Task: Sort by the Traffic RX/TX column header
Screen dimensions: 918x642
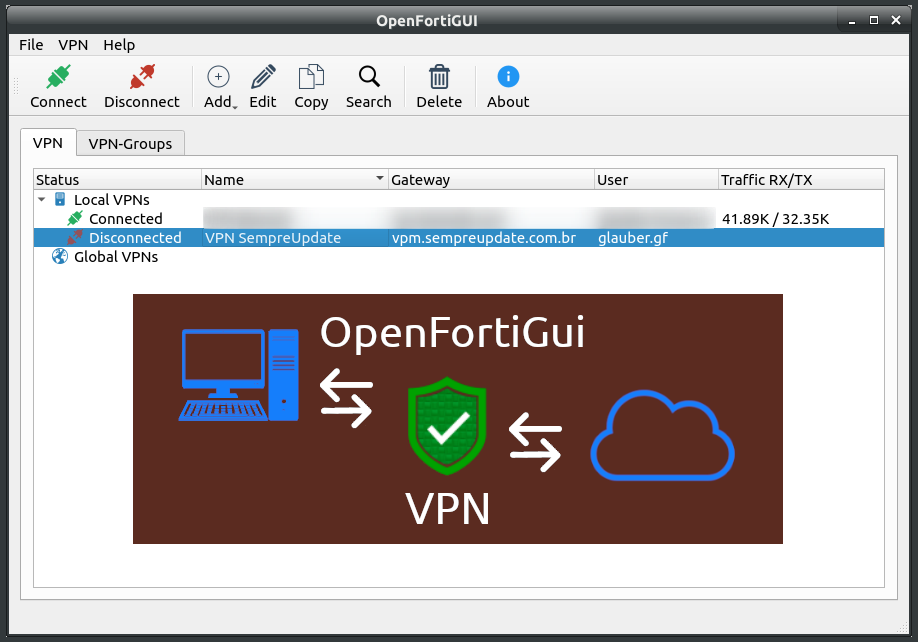Action: (x=801, y=180)
